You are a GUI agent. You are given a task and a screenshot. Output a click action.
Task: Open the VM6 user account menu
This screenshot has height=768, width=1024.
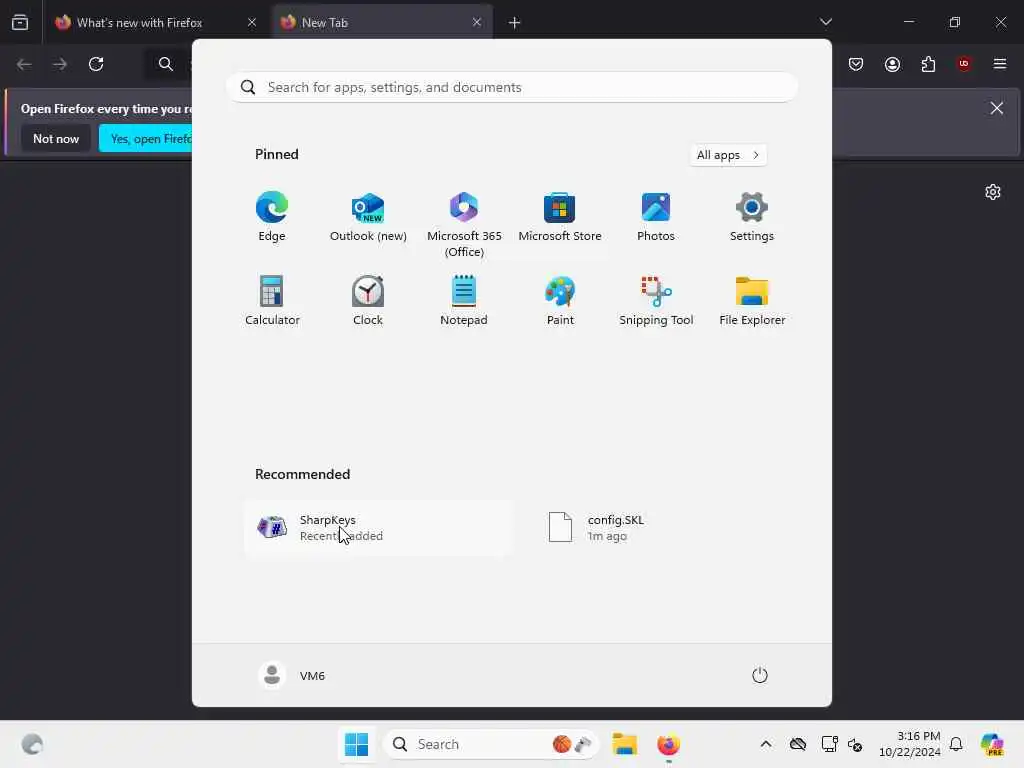(x=291, y=675)
